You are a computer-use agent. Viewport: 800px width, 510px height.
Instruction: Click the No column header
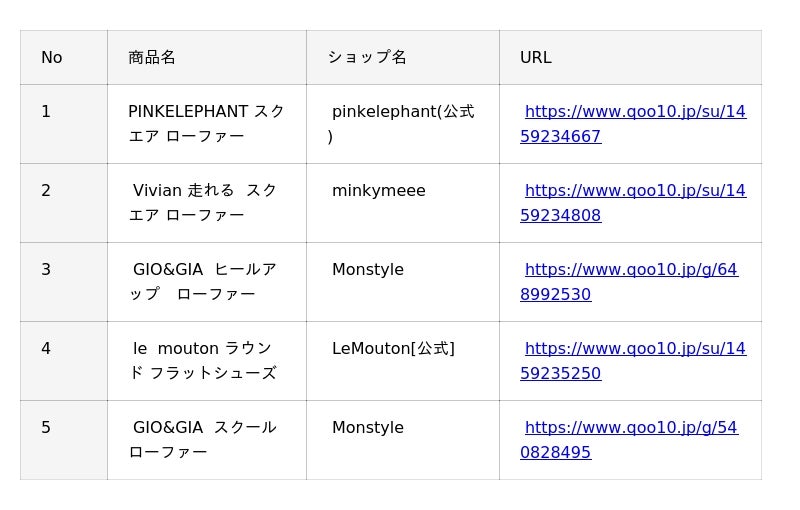pyautogui.click(x=52, y=58)
